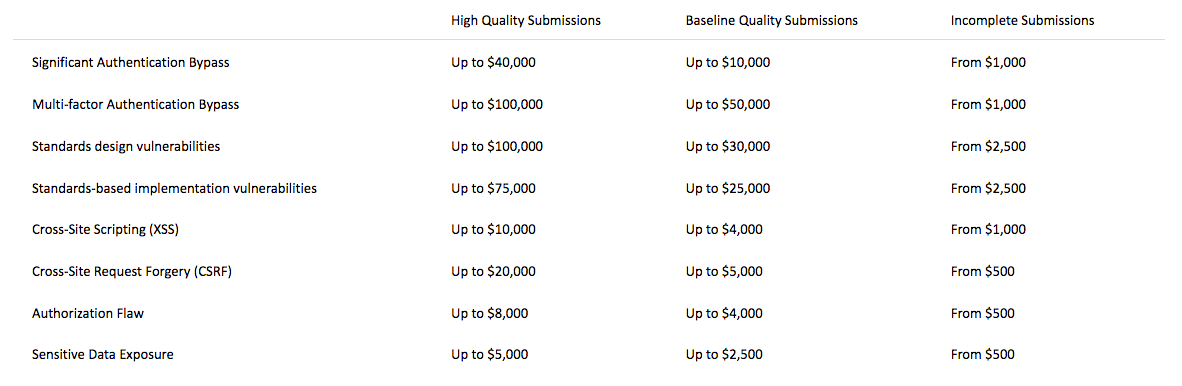Click Cross-Site Request Forgery (CSRF) row label
Screen dimensions: 1182x386
point(131,271)
